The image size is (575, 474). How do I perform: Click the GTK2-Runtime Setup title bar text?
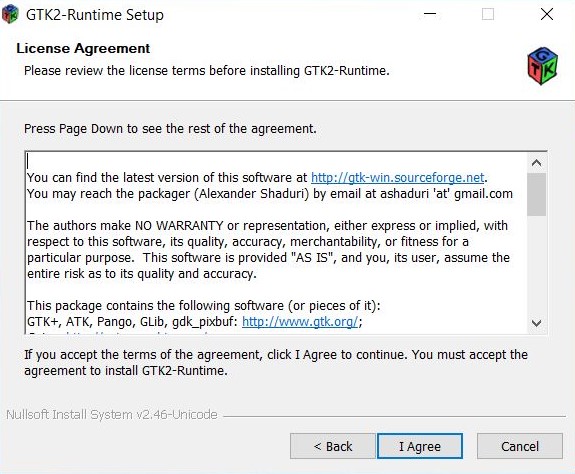95,15
